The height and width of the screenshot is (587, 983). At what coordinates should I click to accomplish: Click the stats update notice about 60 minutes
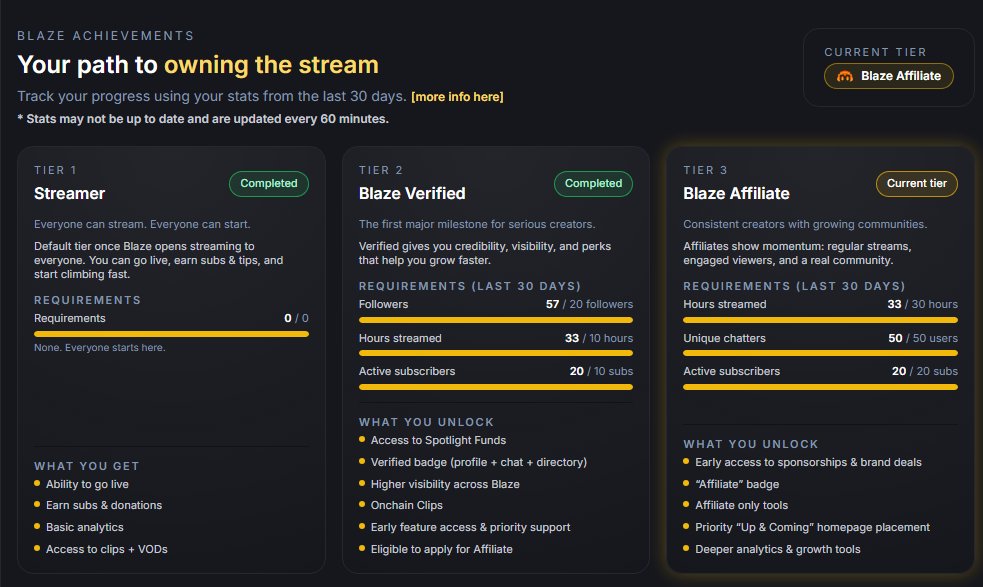point(203,119)
